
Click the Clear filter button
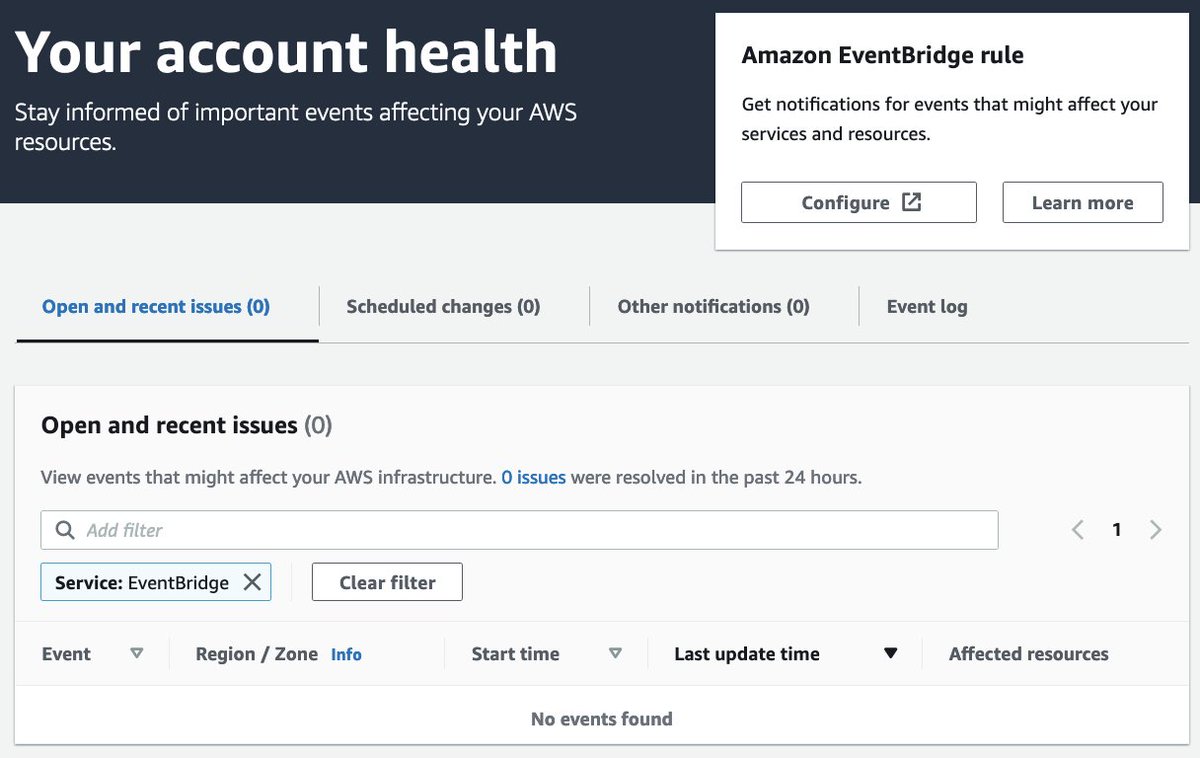[x=387, y=582]
